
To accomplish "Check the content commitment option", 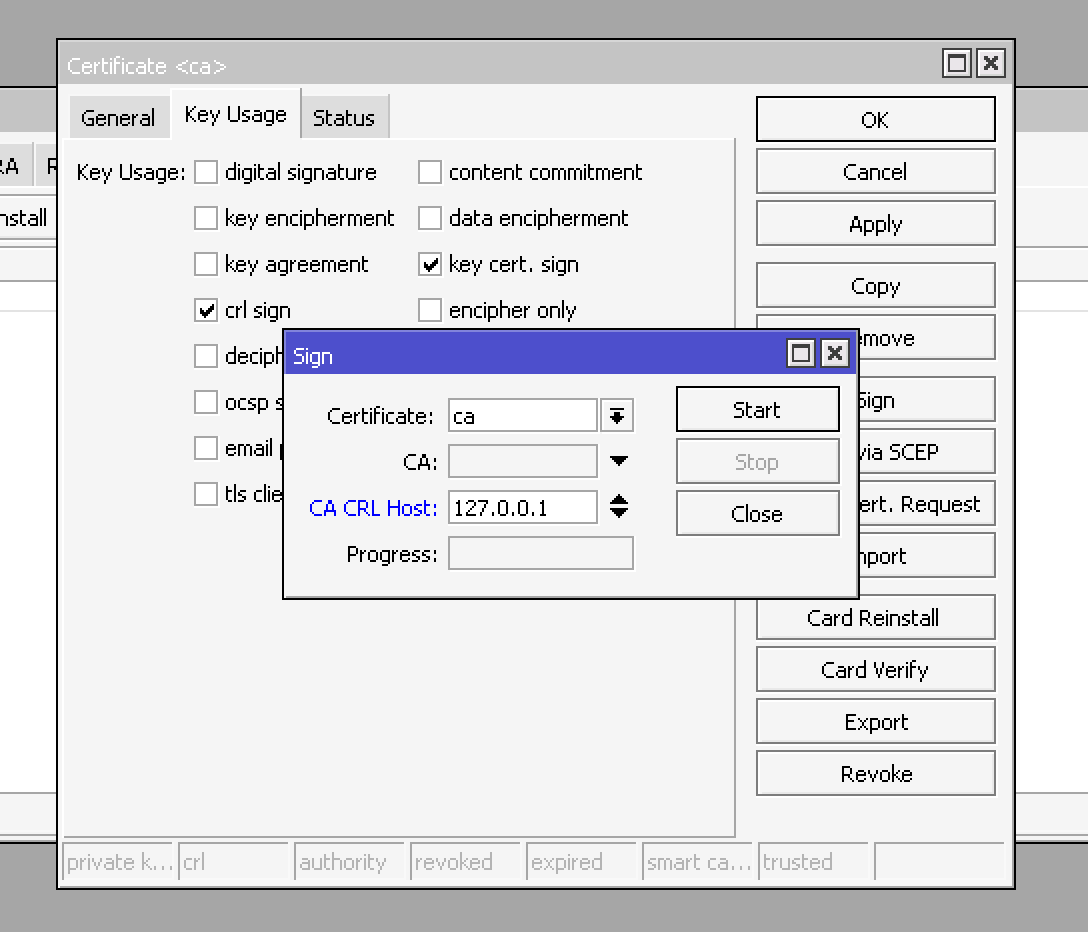I will pyautogui.click(x=430, y=172).
